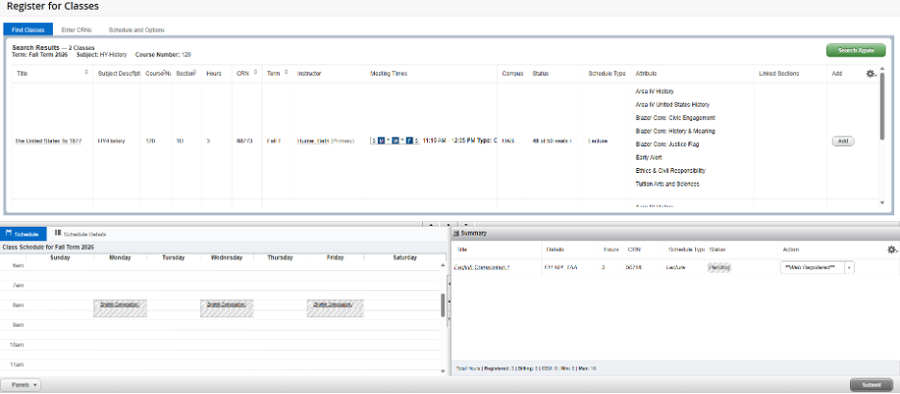The image size is (900, 394).
Task: Click Blazer Core: History & Meaning attribute
Action: (675, 131)
